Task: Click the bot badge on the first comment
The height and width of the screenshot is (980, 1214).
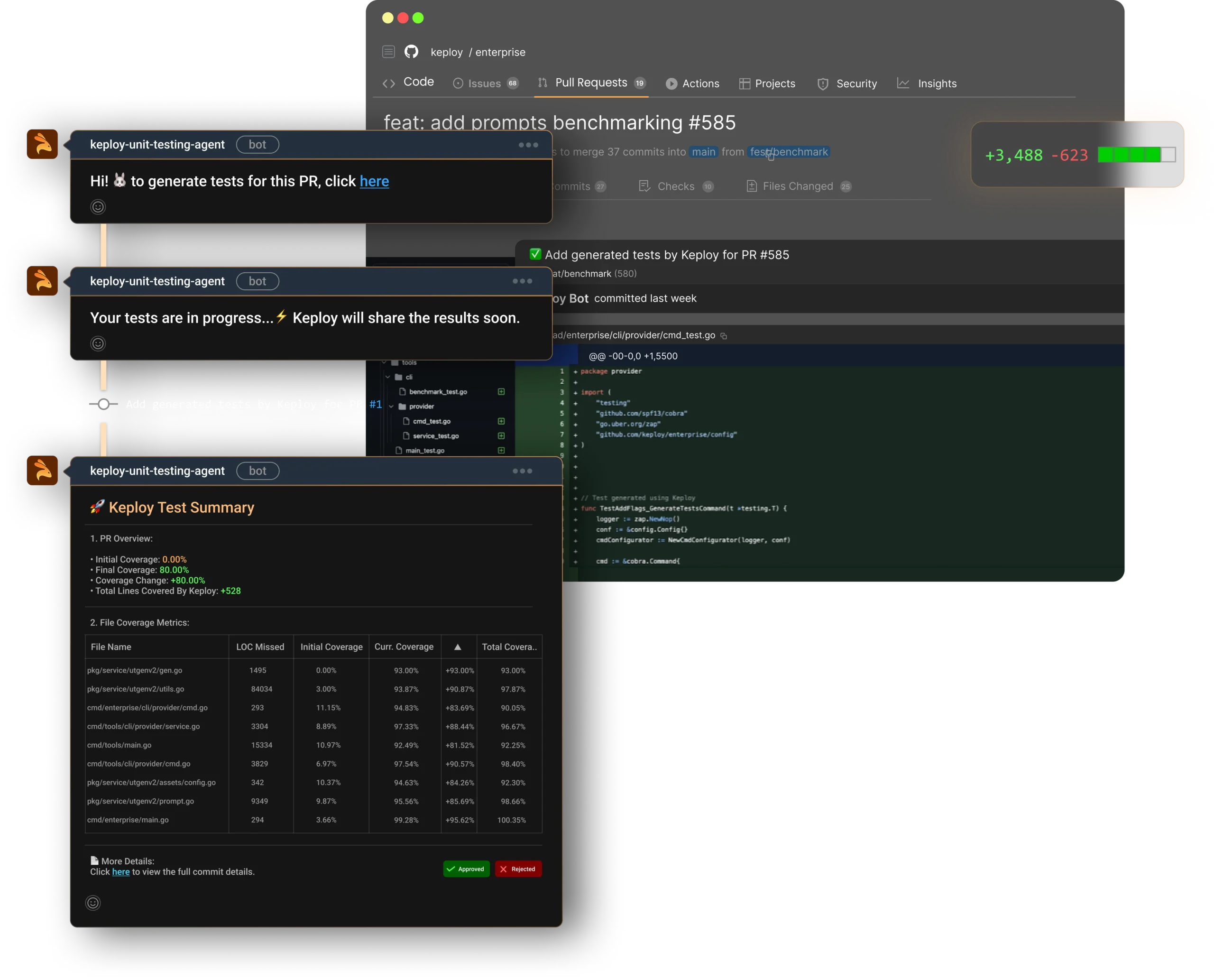Action: pos(258,145)
